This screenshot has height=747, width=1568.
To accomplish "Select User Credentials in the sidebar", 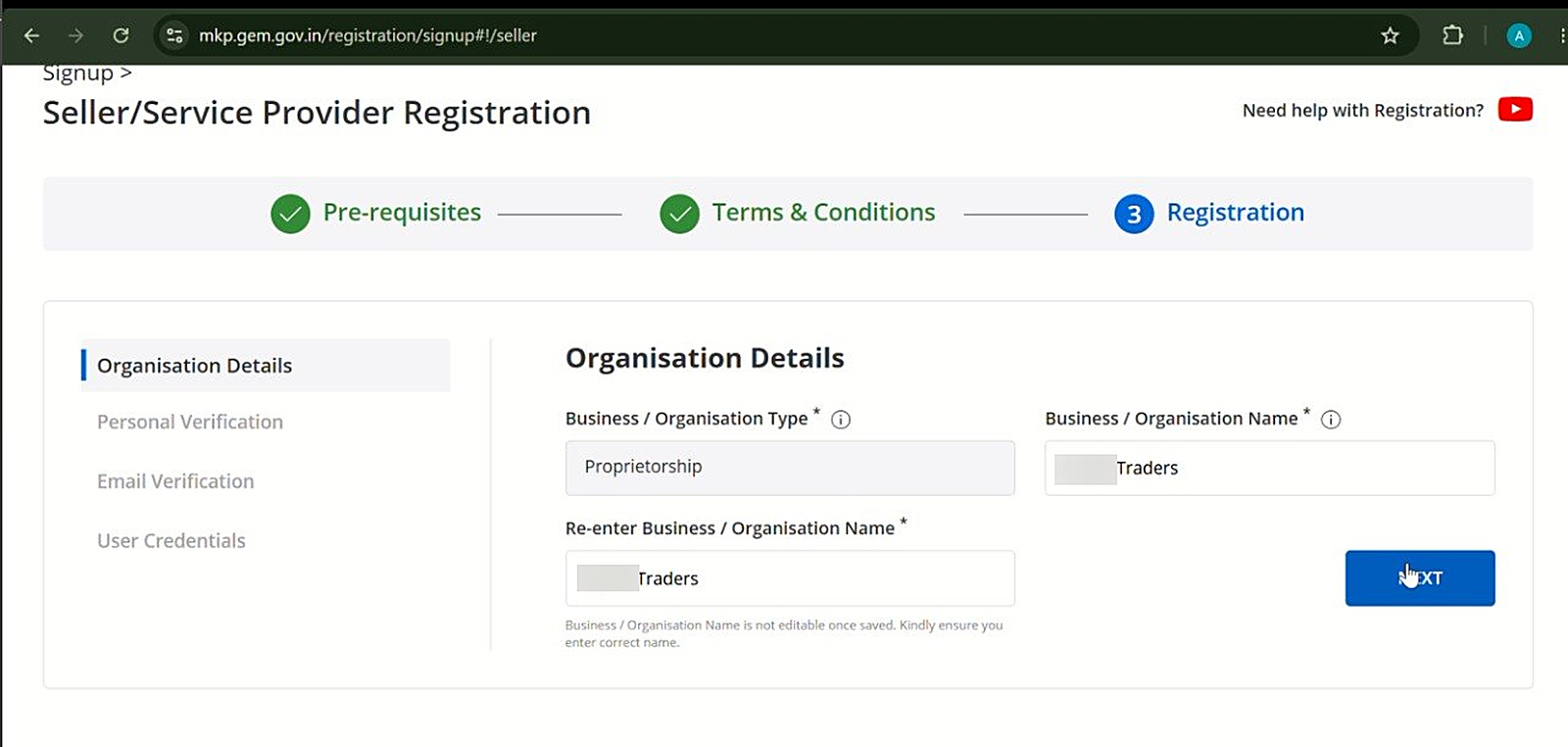I will point(171,541).
